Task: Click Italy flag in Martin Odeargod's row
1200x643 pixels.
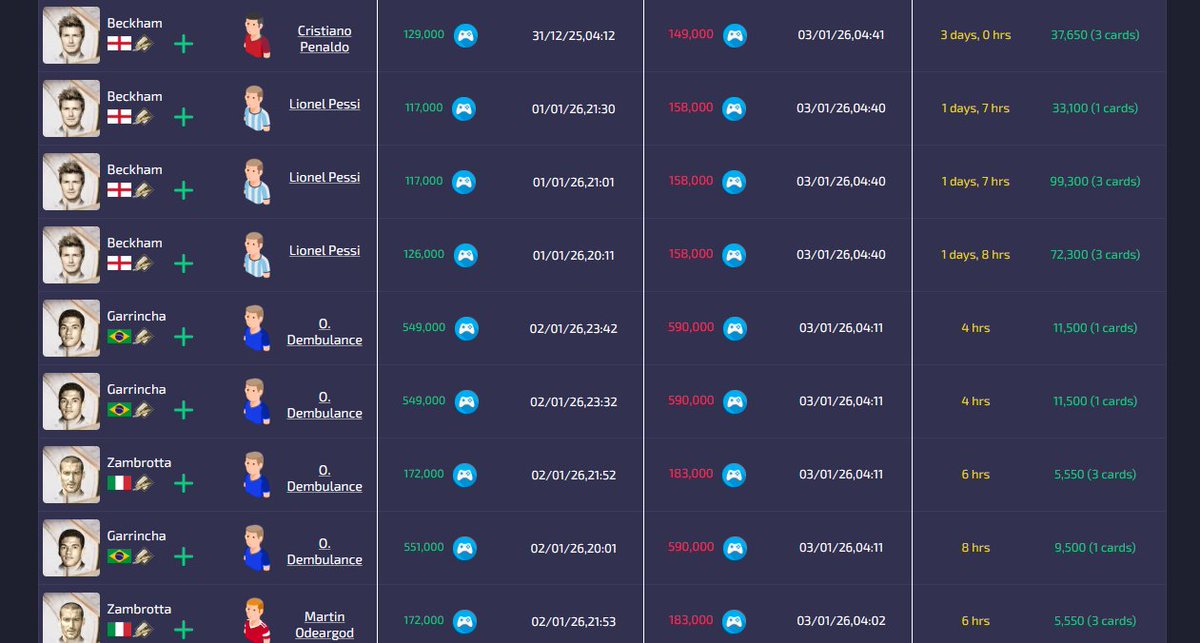Action: tap(119, 629)
